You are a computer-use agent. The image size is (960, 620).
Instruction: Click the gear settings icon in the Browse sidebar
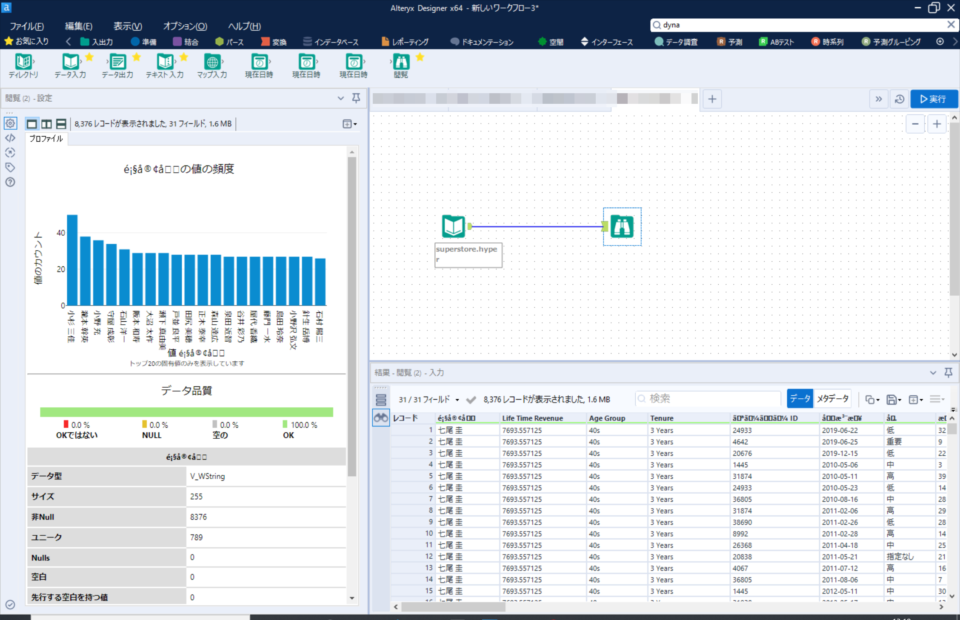click(10, 122)
